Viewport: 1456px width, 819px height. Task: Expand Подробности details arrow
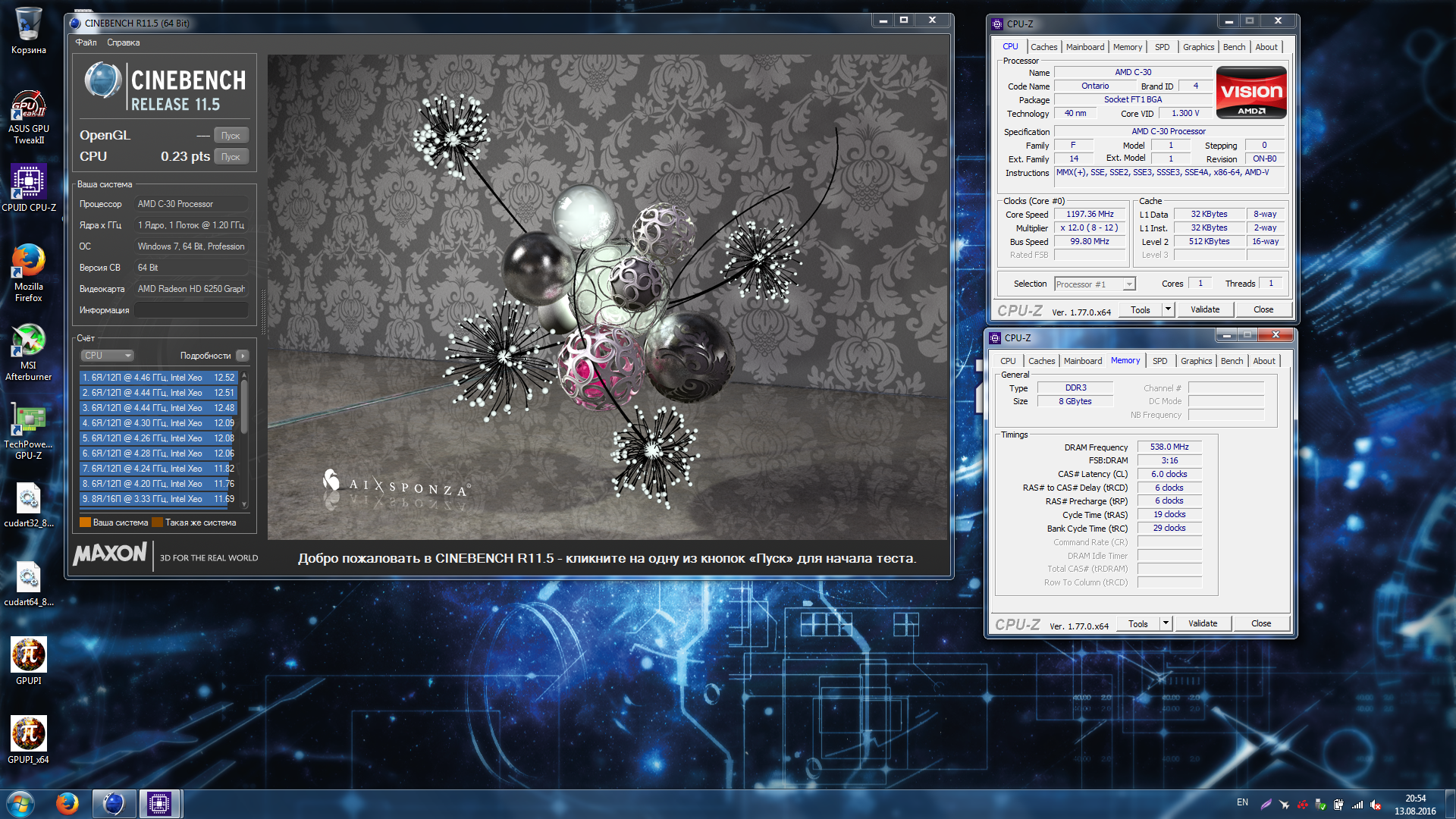[242, 356]
